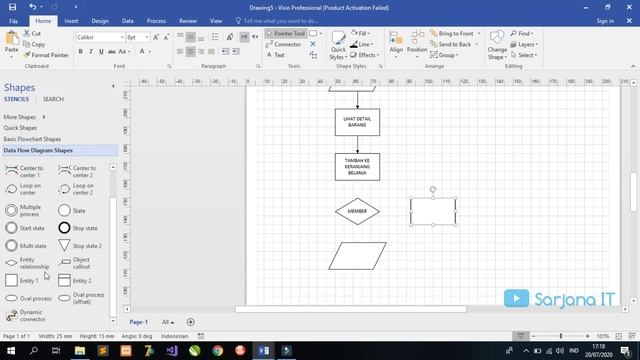Click Change Shape button
The image size is (640, 360).
(497, 45)
